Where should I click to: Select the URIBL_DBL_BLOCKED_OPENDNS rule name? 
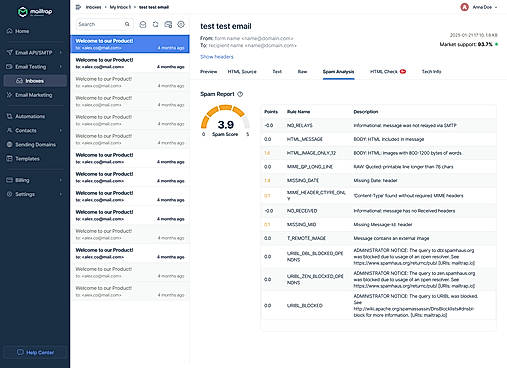coord(315,256)
